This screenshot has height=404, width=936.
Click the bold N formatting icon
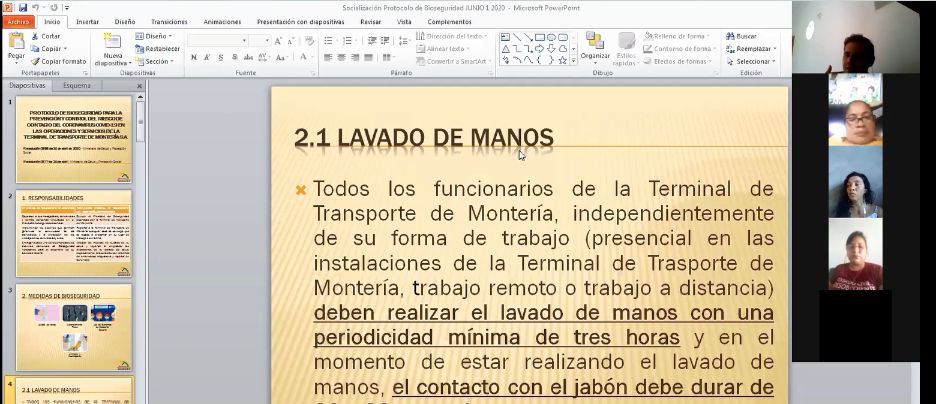point(193,57)
